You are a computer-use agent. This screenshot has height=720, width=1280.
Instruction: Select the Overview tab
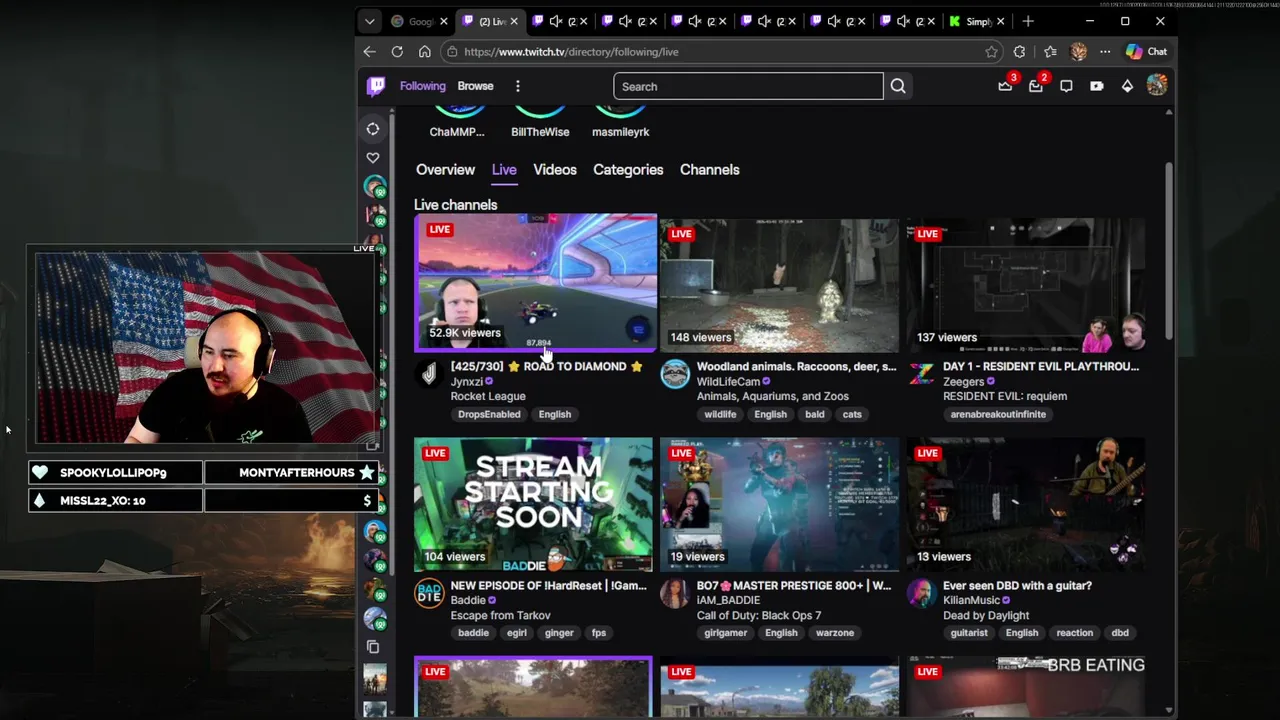pos(445,170)
